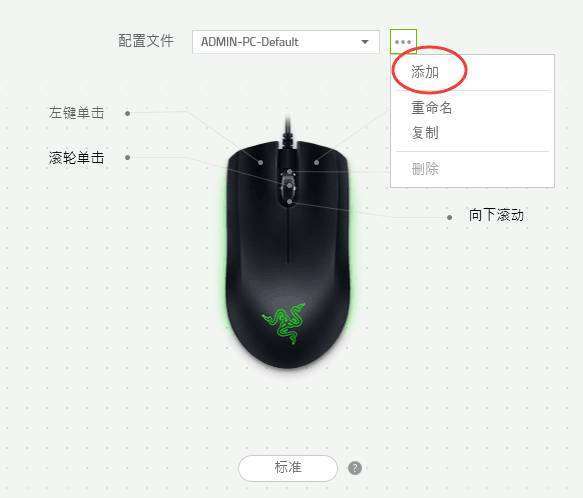This screenshot has width=583, height=498.
Task: Choose 删除 in the profile menu
Action: [x=425, y=168]
